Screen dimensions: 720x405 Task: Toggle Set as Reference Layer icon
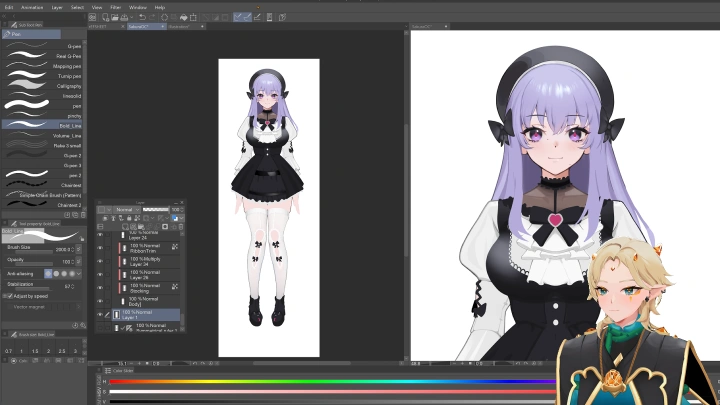pyautogui.click(x=113, y=218)
